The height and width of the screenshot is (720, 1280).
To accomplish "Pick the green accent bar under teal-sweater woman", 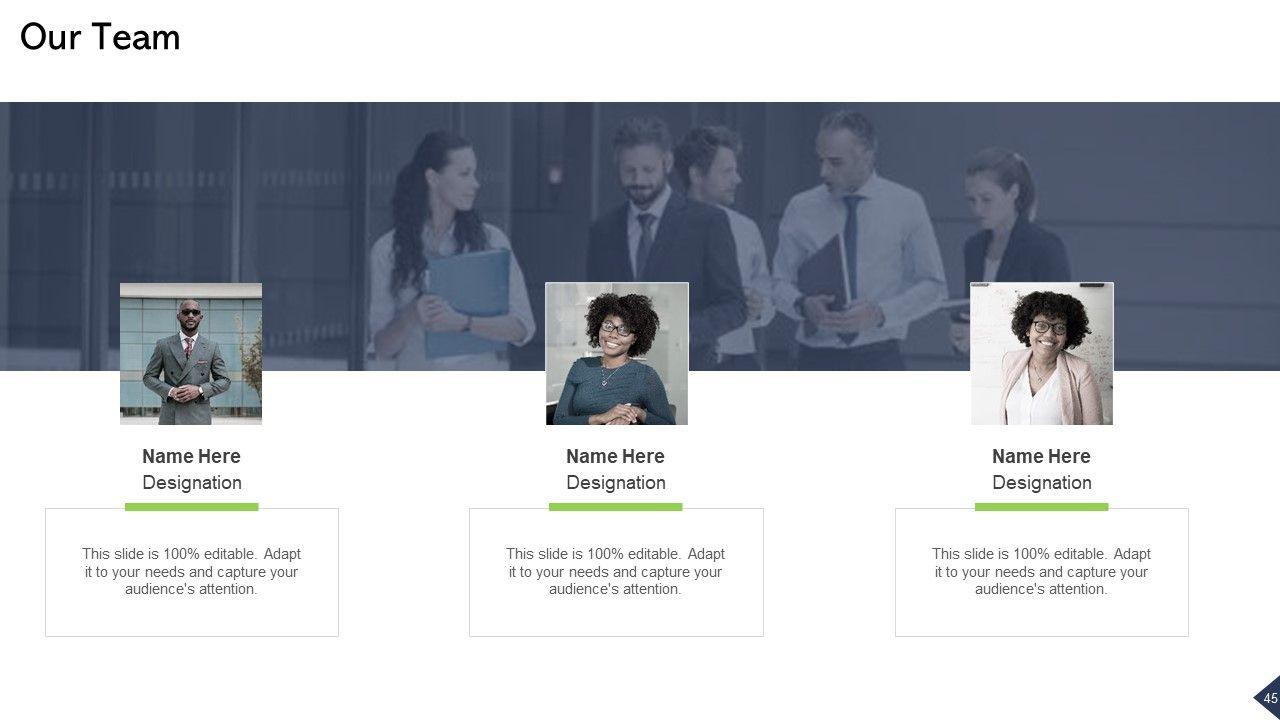I will (616, 507).
